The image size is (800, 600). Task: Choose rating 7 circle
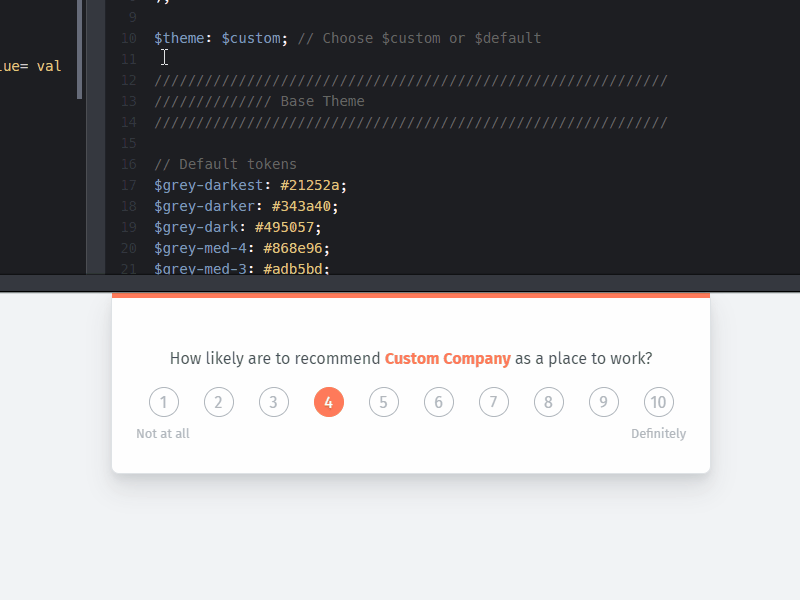(494, 402)
